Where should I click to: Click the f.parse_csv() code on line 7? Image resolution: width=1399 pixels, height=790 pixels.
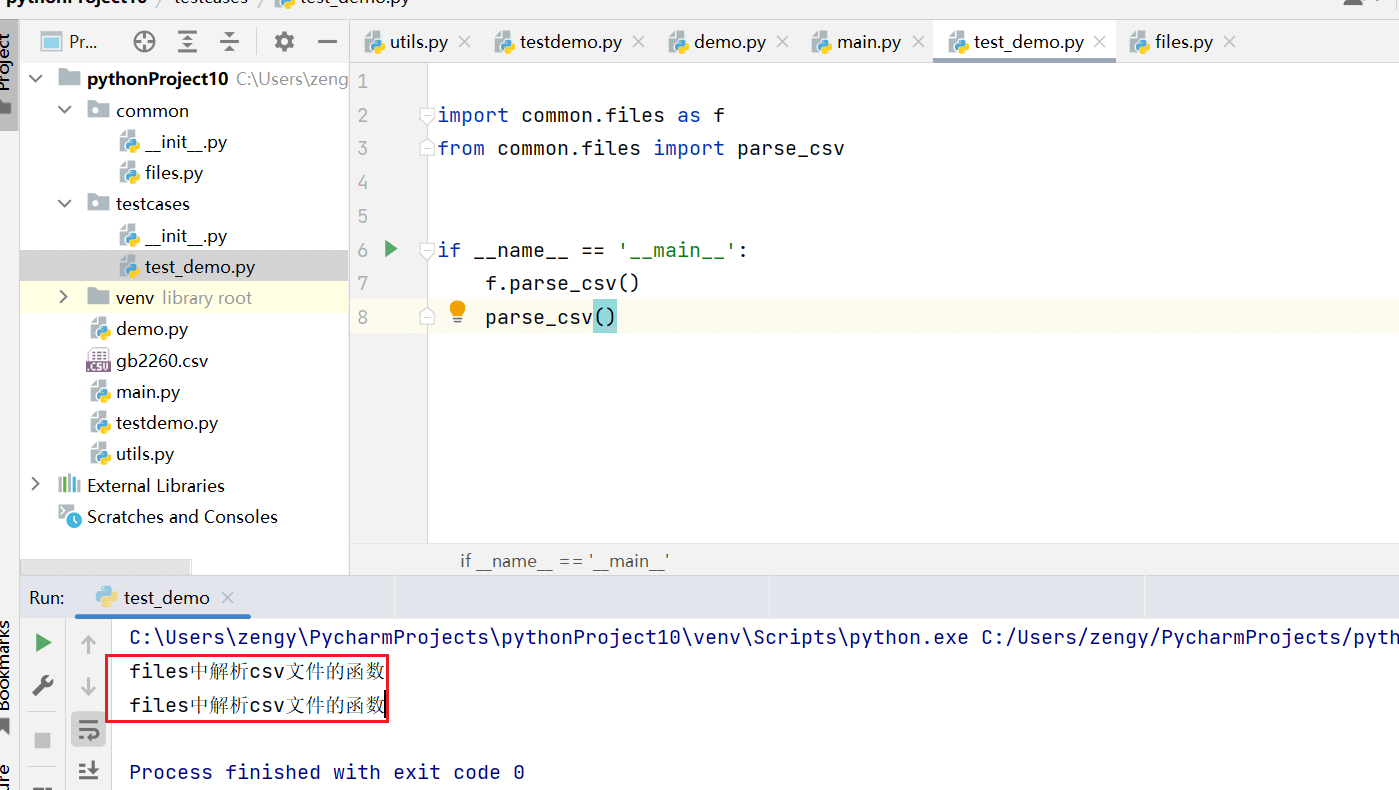562,283
